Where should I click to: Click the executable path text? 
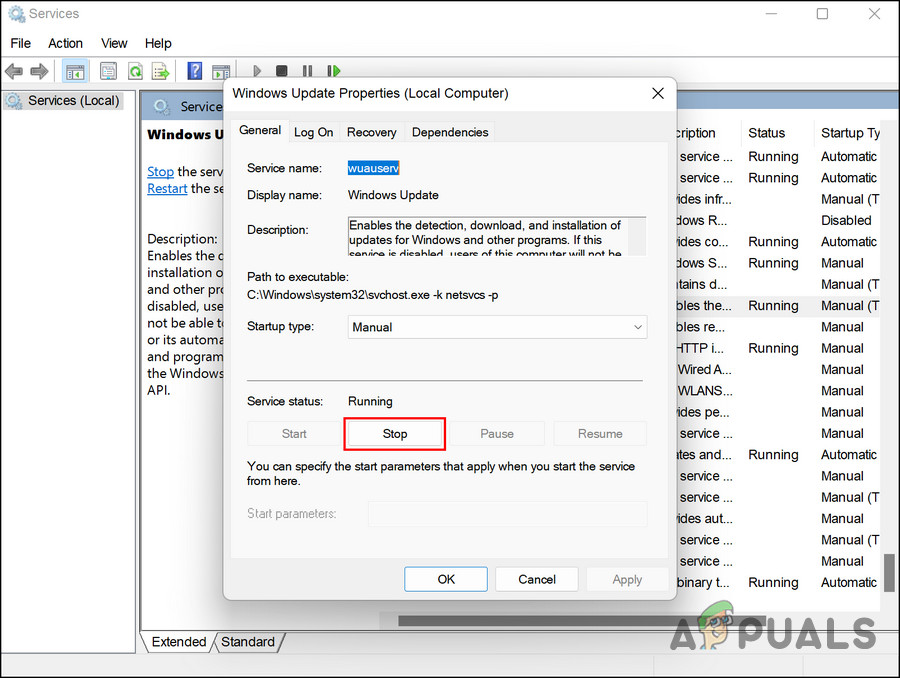(x=373, y=295)
